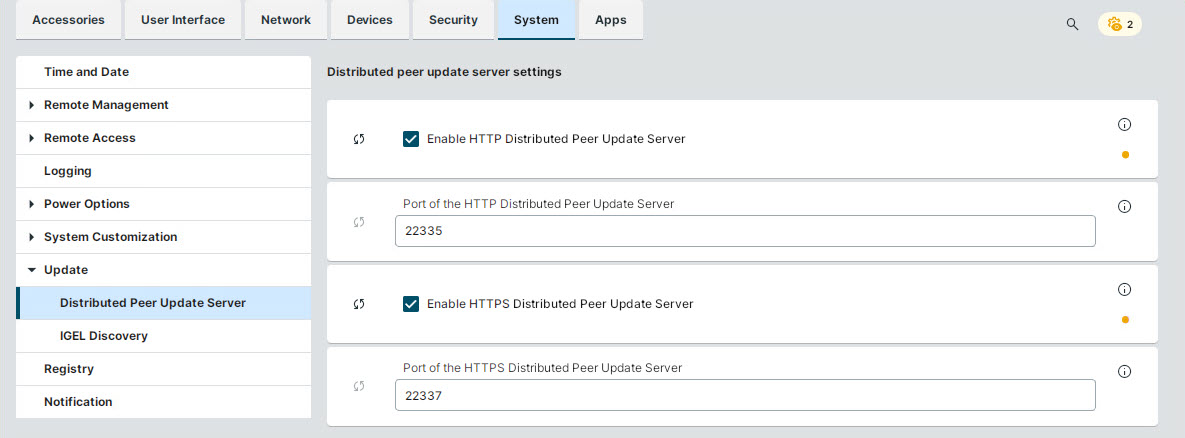The image size is (1185, 438).
Task: Reset the Enable HTTPS Distributed Peer Update Server setting
Action: (359, 304)
